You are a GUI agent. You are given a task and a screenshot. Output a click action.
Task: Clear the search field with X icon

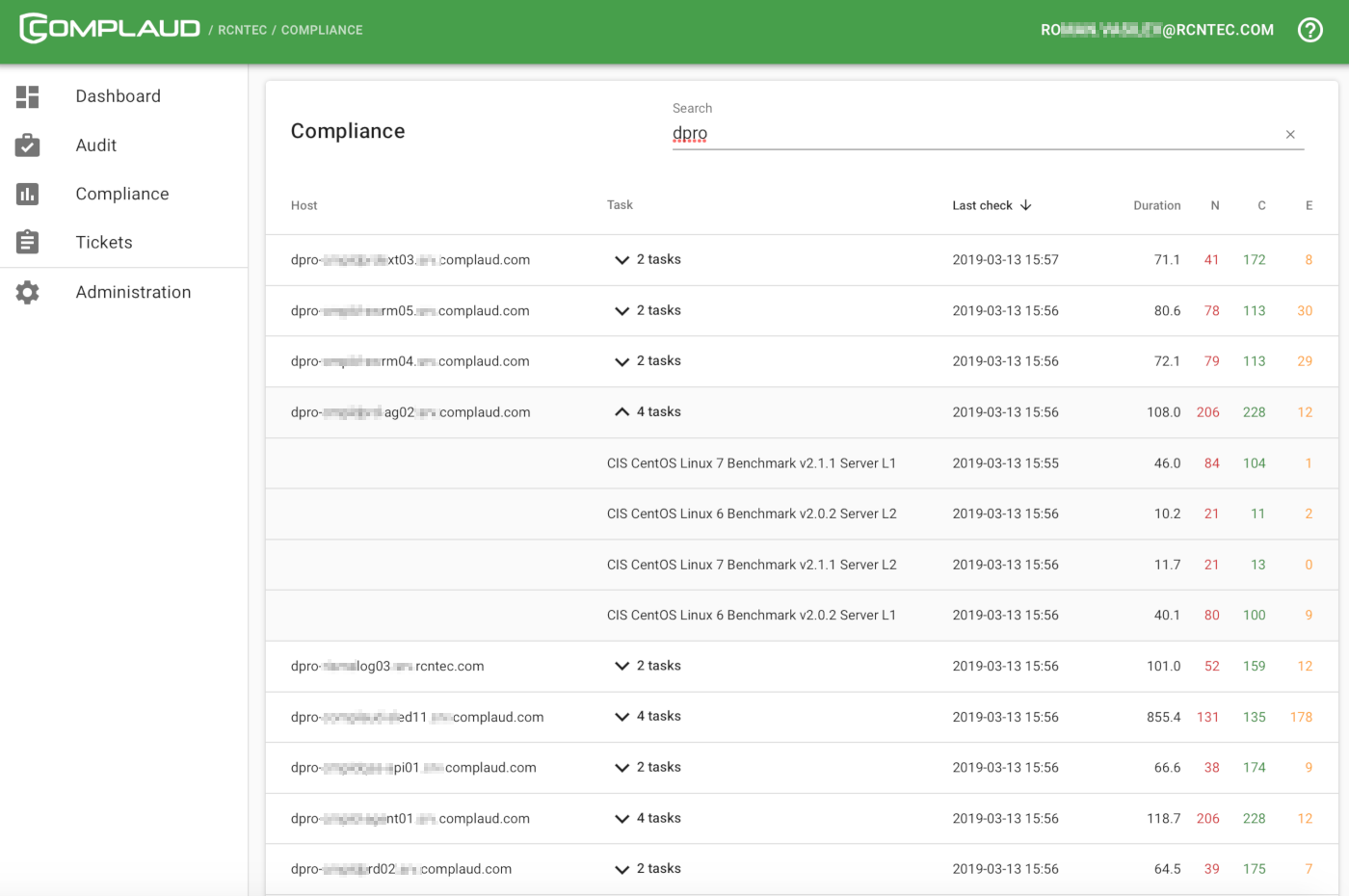click(1290, 135)
